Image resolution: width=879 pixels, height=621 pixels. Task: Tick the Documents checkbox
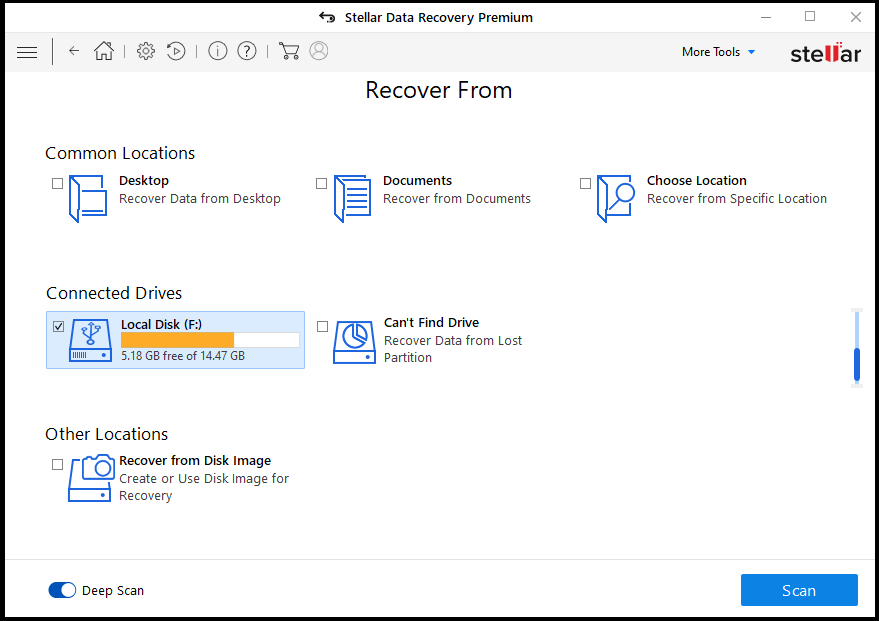[321, 183]
